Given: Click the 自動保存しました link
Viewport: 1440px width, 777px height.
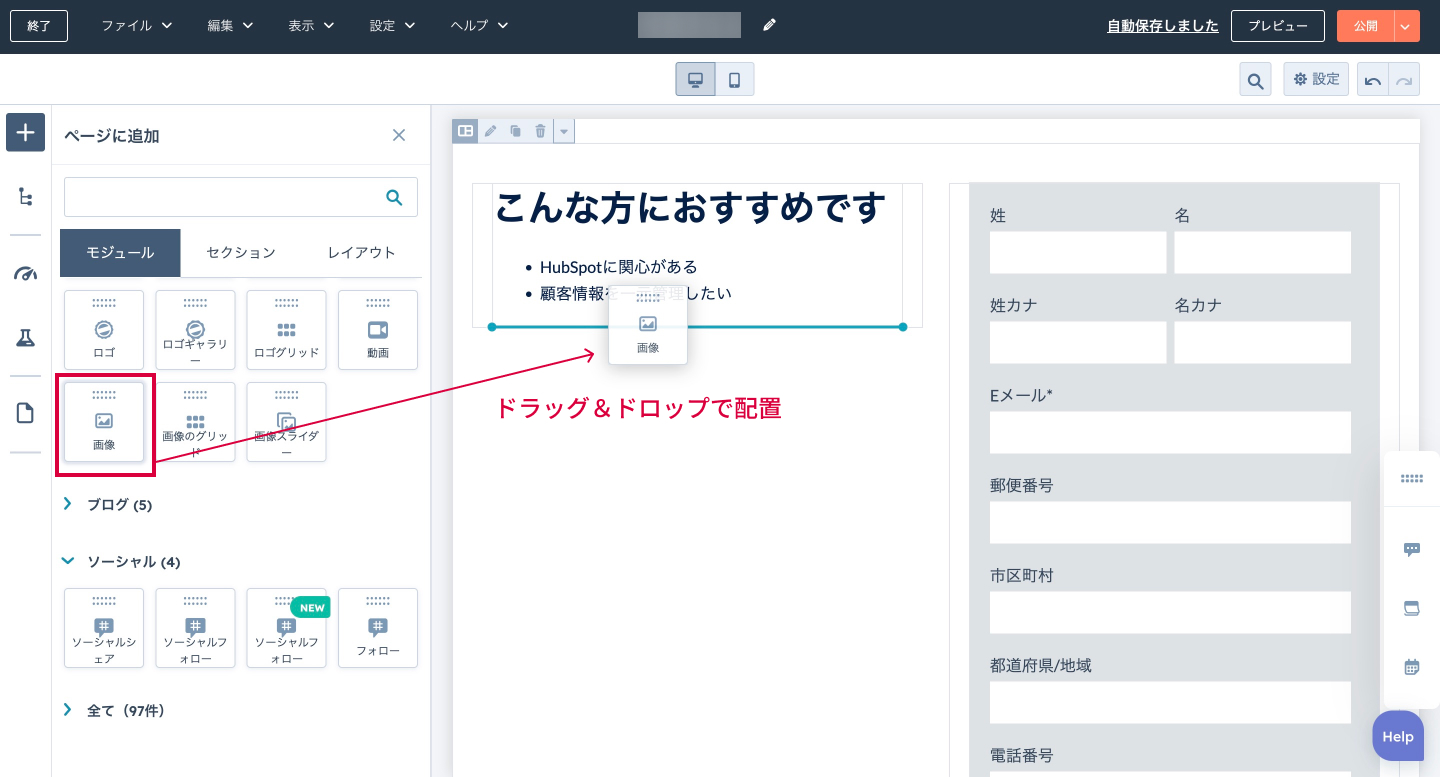Looking at the screenshot, I should coord(1163,26).
